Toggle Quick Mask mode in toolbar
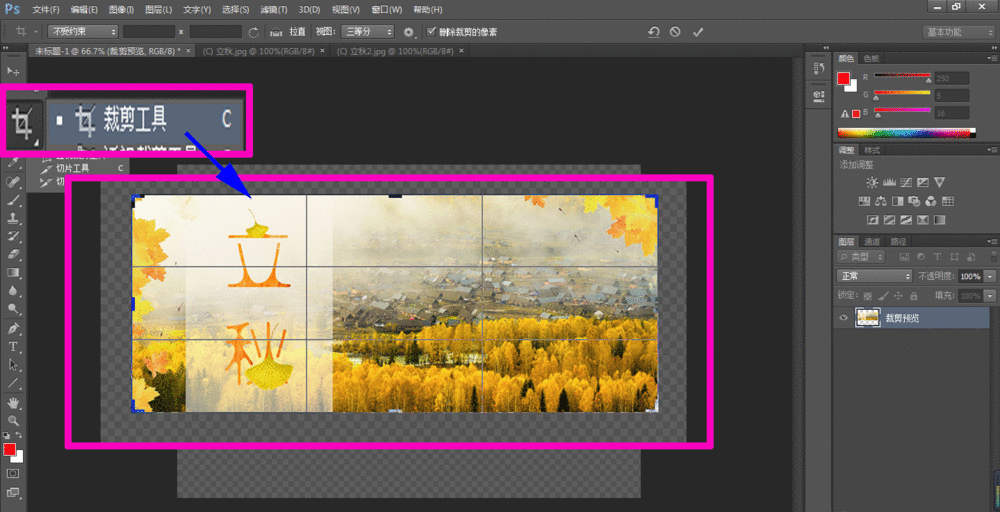 tap(14, 473)
